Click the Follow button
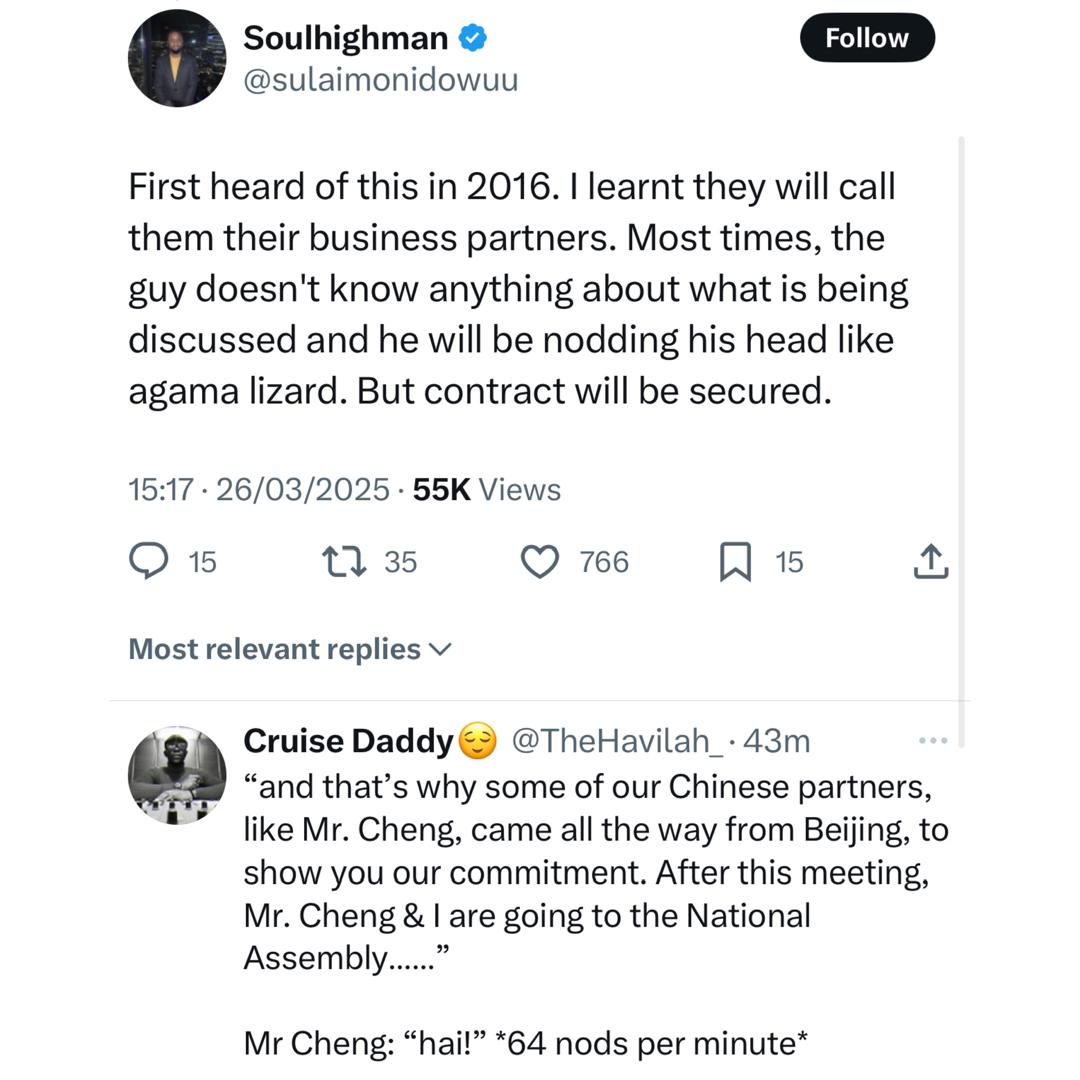Screen dimensions: 1080x1080 (x=867, y=39)
